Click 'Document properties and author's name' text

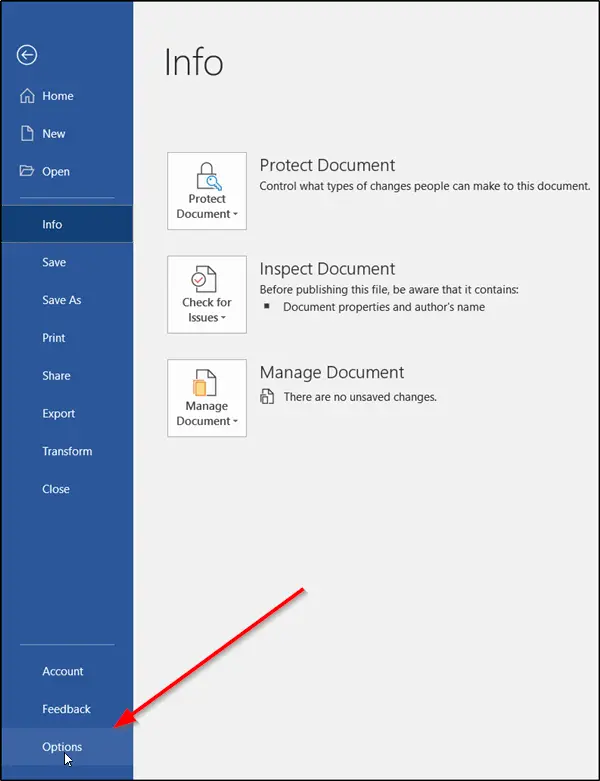[x=384, y=307]
